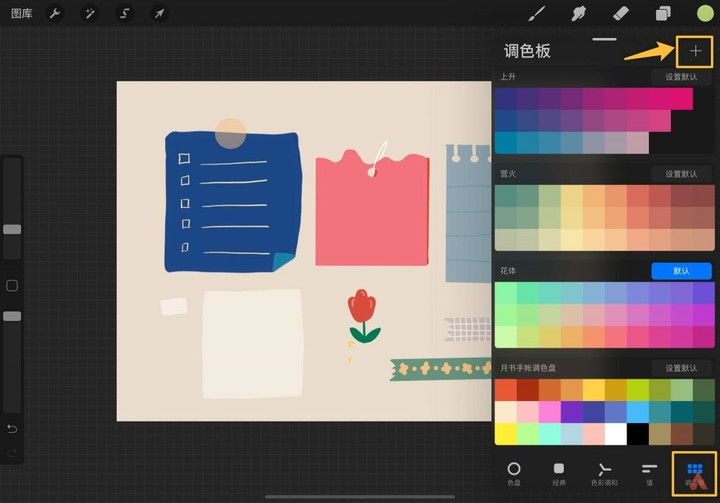Switch to the 色盘 disc tab
720x503 pixels.
[x=514, y=474]
